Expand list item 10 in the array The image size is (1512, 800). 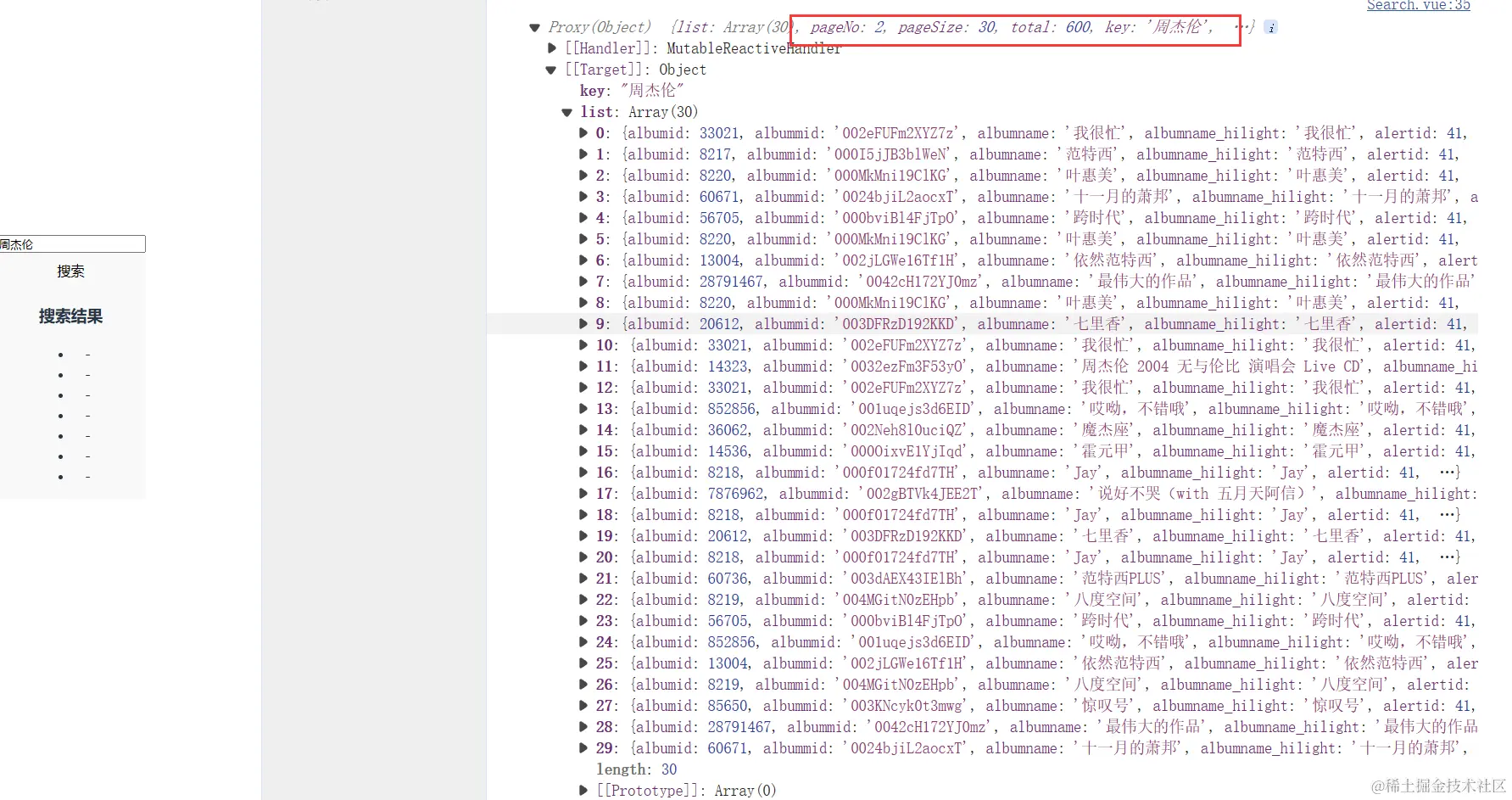(583, 345)
